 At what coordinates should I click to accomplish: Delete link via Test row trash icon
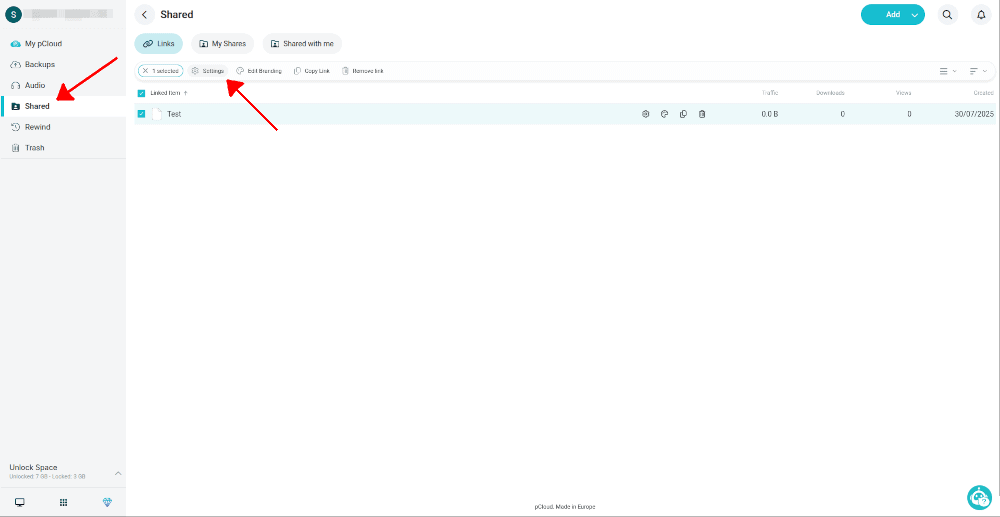(702, 114)
